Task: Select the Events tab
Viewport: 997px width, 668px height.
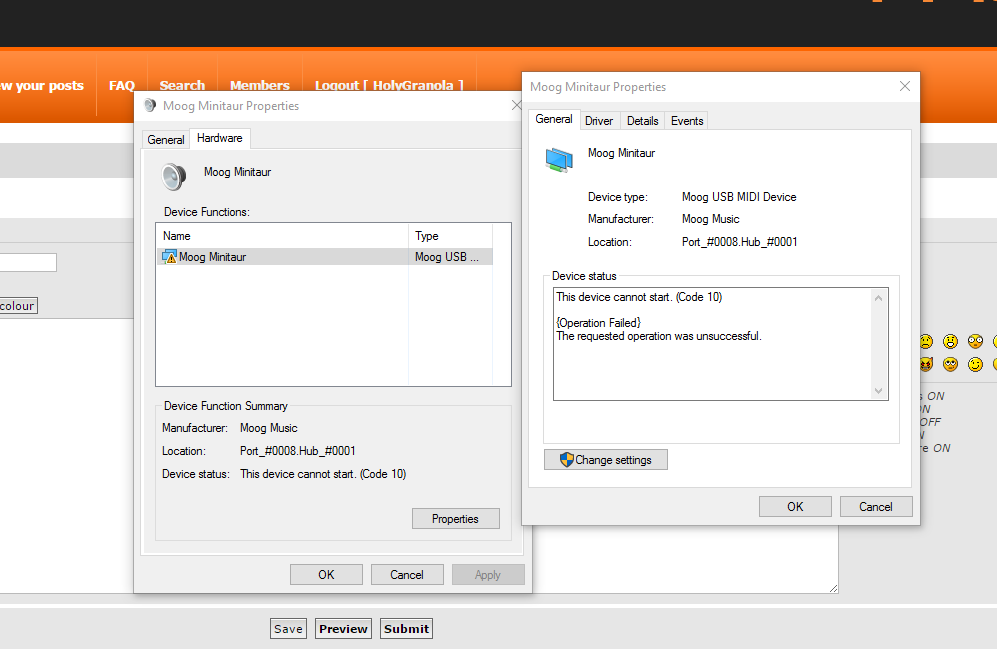Action: click(x=687, y=121)
